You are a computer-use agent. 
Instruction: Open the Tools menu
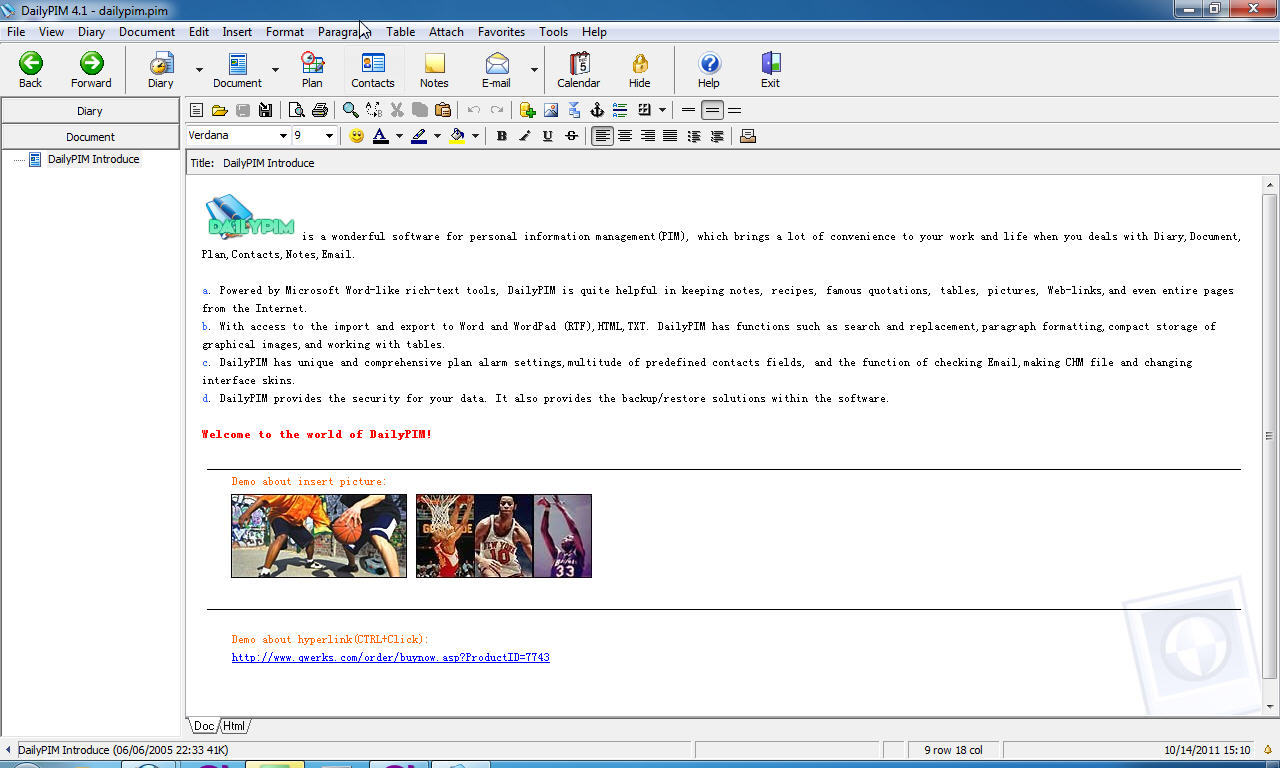553,32
